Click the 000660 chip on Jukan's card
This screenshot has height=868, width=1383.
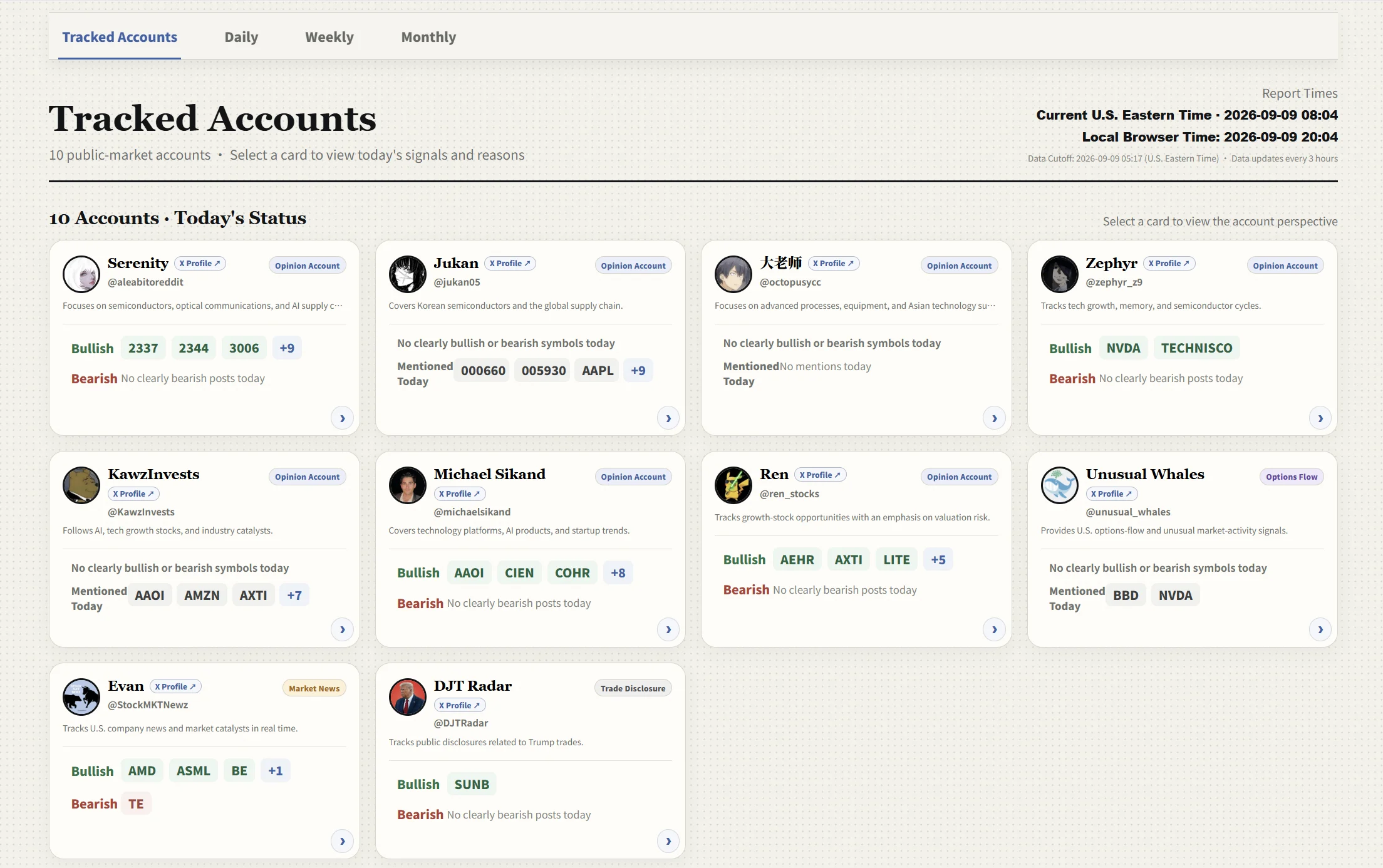click(483, 371)
